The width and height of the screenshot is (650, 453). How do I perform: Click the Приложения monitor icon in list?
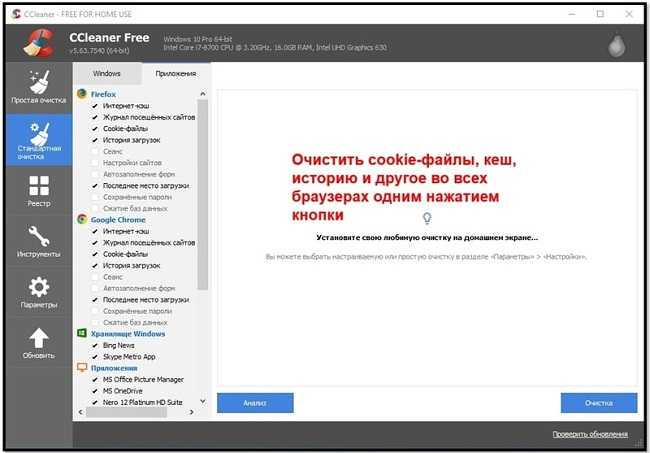pyautogui.click(x=82, y=368)
